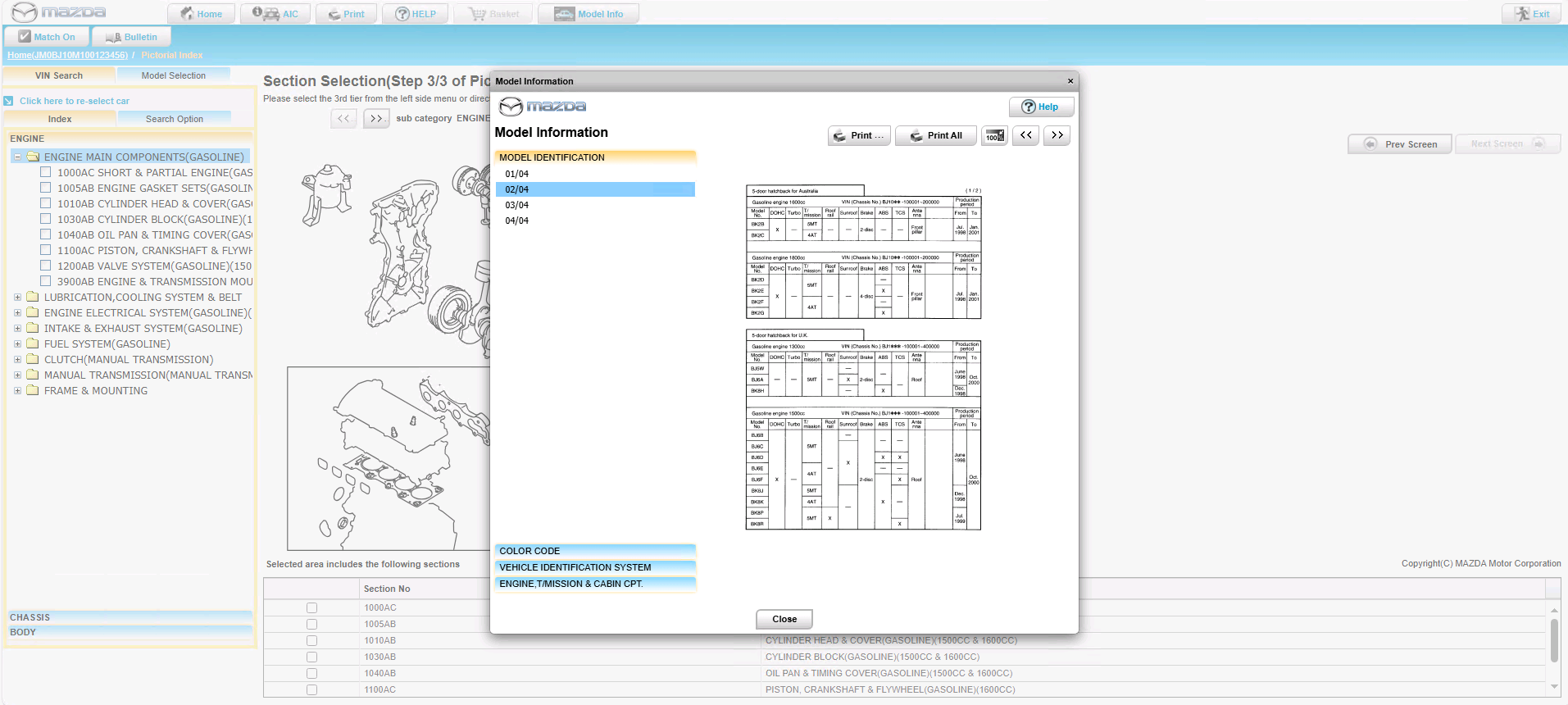This screenshot has width=1568, height=705.
Task: Expand ENGINE ELECTRICAL SYSTEM(GASOLINE) node
Action: 17,312
